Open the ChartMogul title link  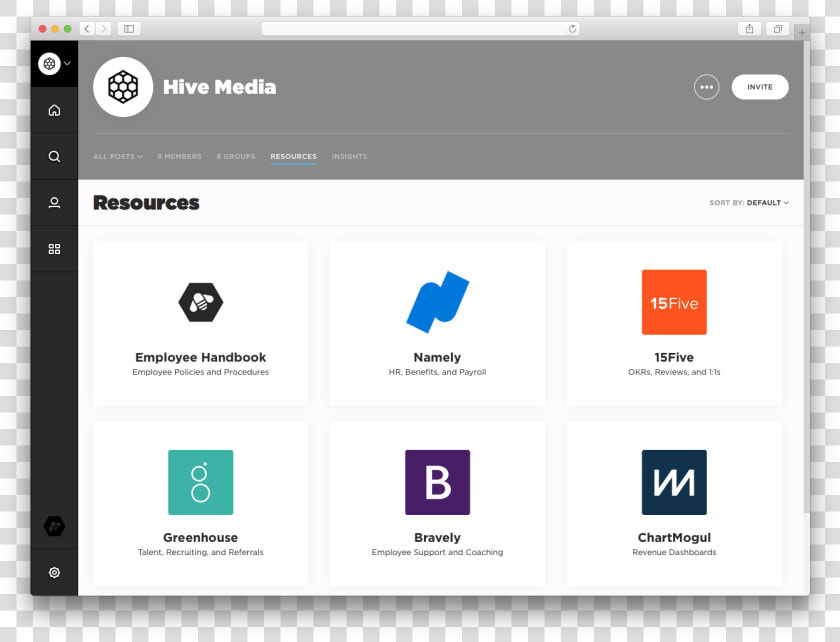click(x=674, y=538)
